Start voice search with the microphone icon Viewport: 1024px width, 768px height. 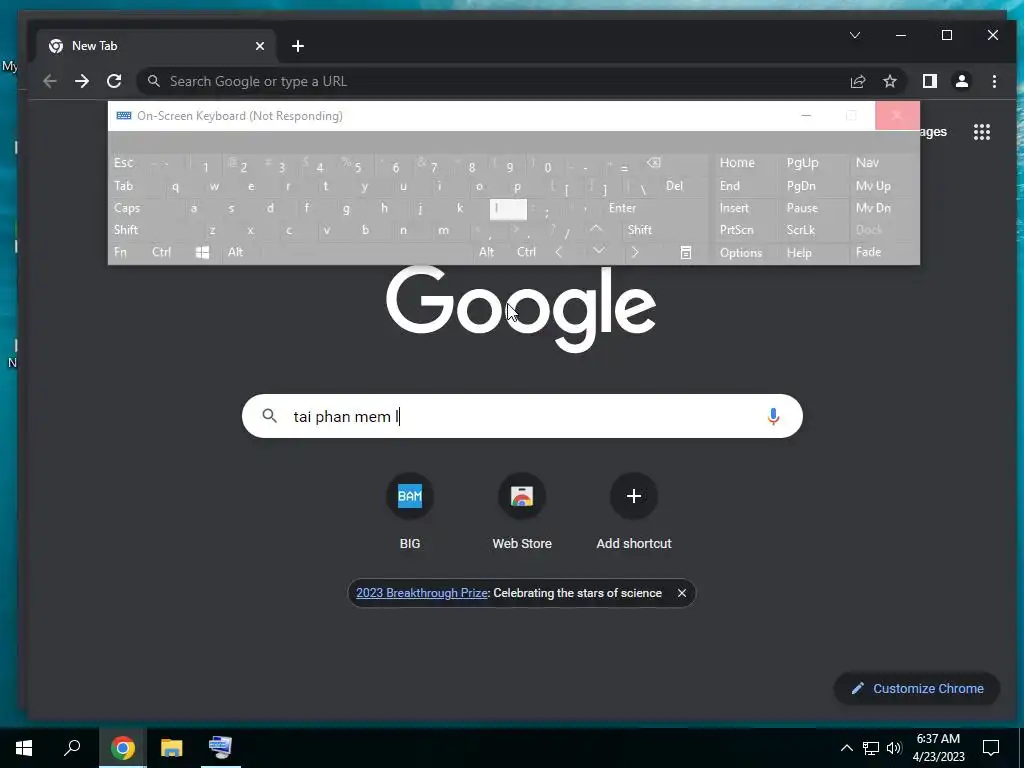(x=773, y=416)
